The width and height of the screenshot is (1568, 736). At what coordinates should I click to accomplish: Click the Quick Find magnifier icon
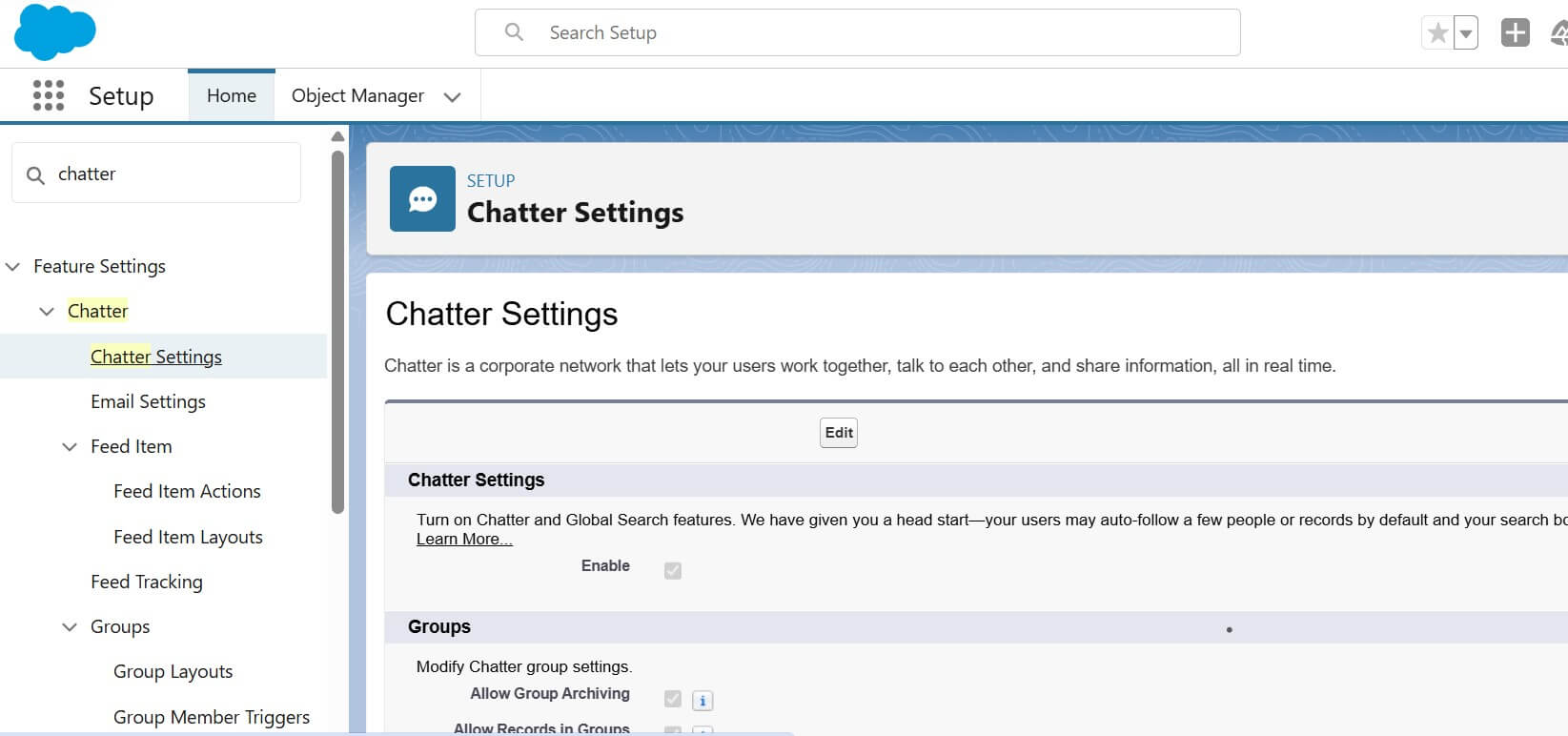coord(35,175)
